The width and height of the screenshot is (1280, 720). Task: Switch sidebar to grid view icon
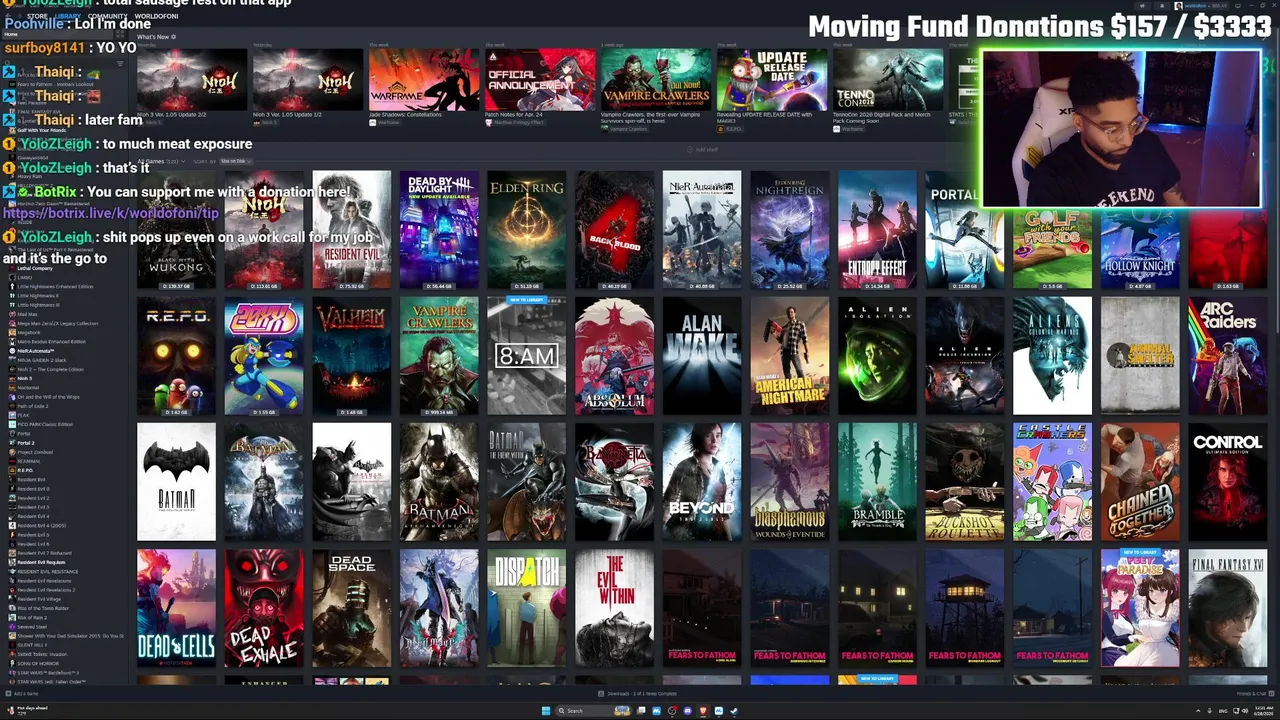[x=120, y=34]
